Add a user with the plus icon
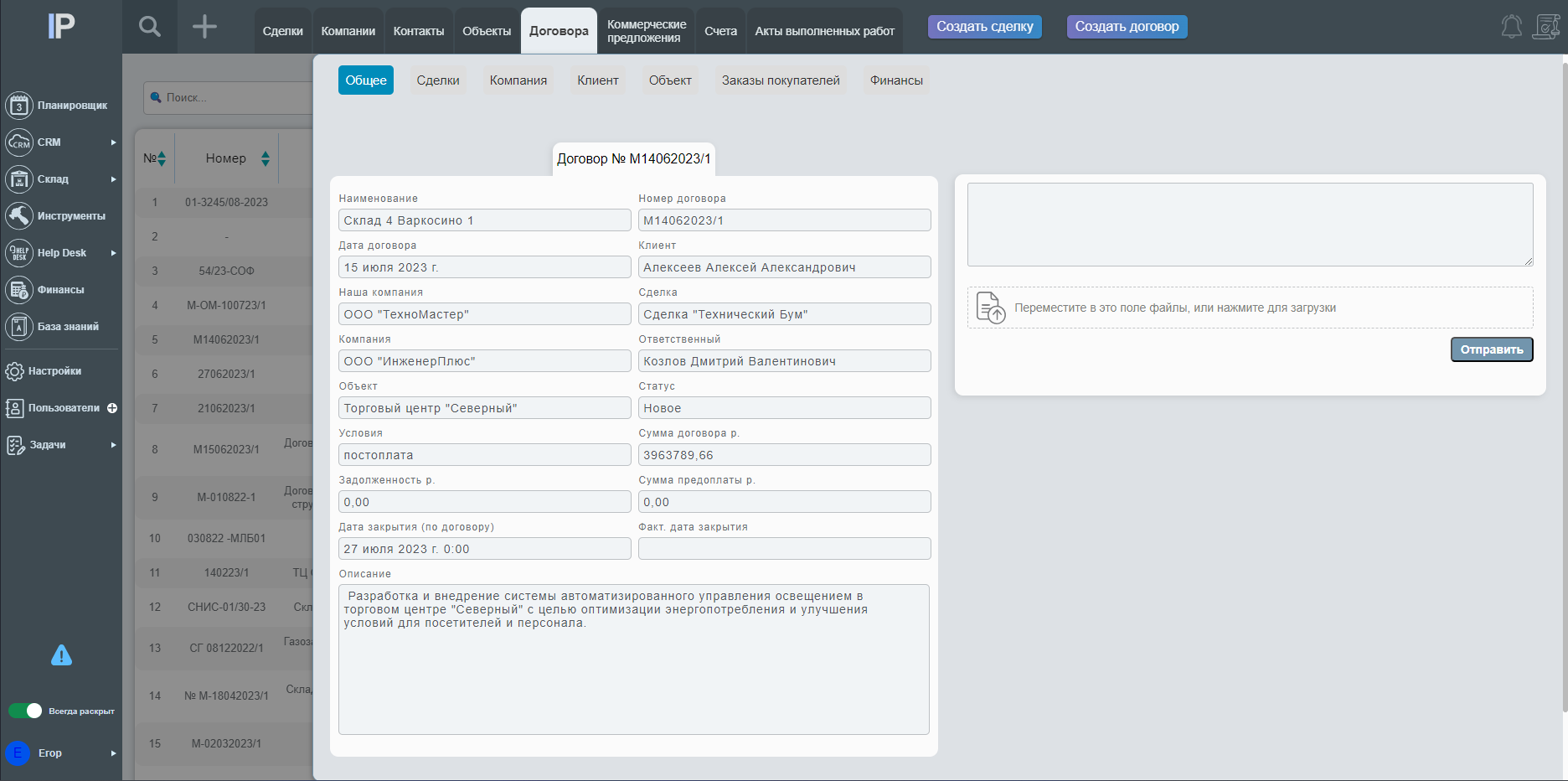The width and height of the screenshot is (1568, 781). (x=112, y=408)
